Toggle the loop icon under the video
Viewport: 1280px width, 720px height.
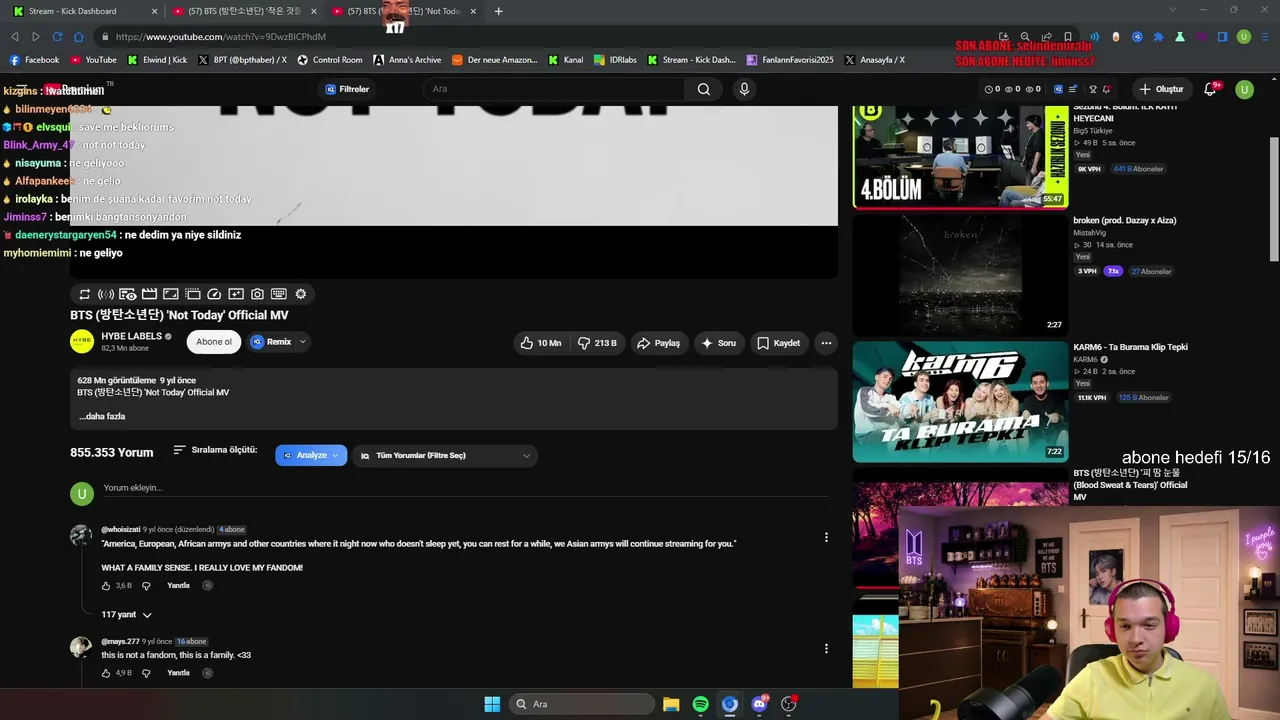click(84, 294)
